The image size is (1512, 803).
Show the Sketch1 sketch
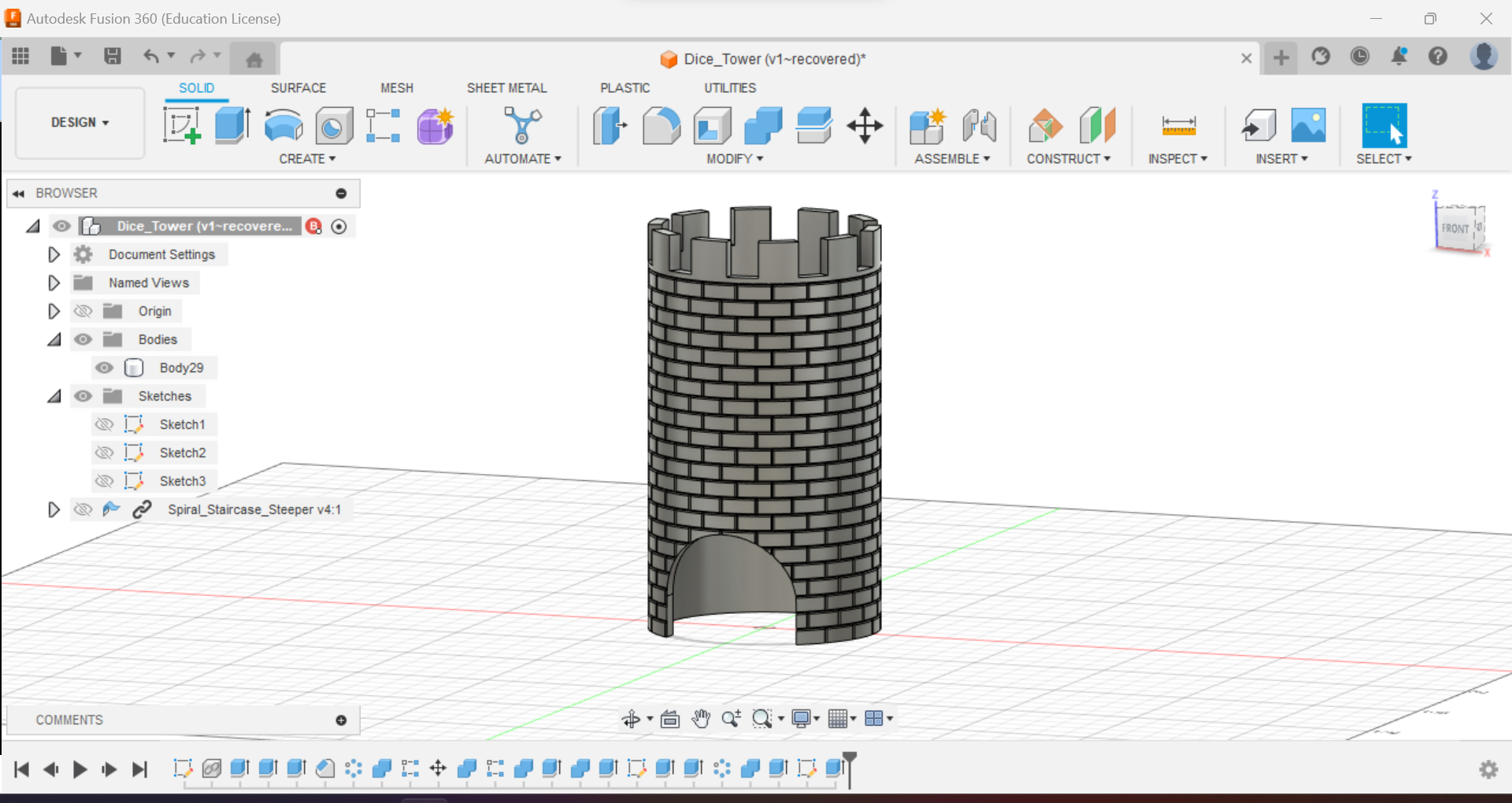(x=105, y=424)
